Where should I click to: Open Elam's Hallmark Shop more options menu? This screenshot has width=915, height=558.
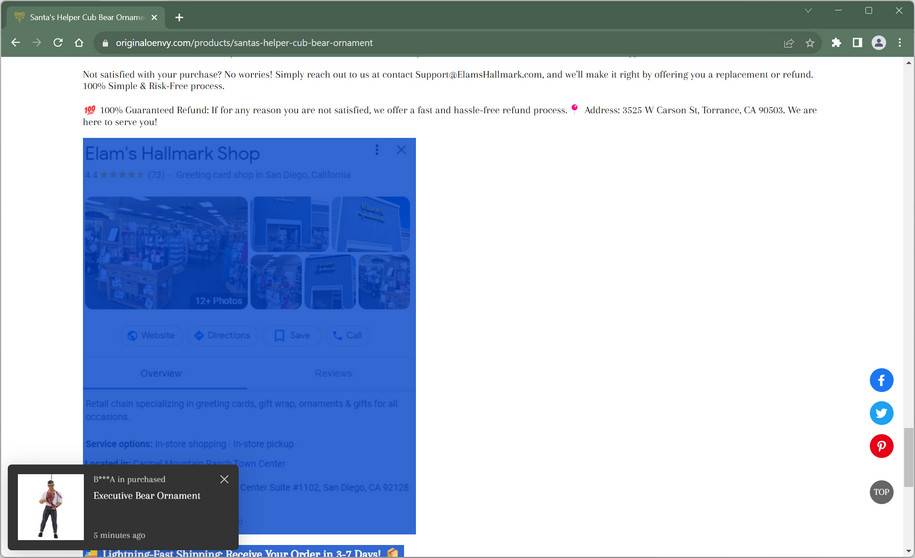tap(377, 150)
